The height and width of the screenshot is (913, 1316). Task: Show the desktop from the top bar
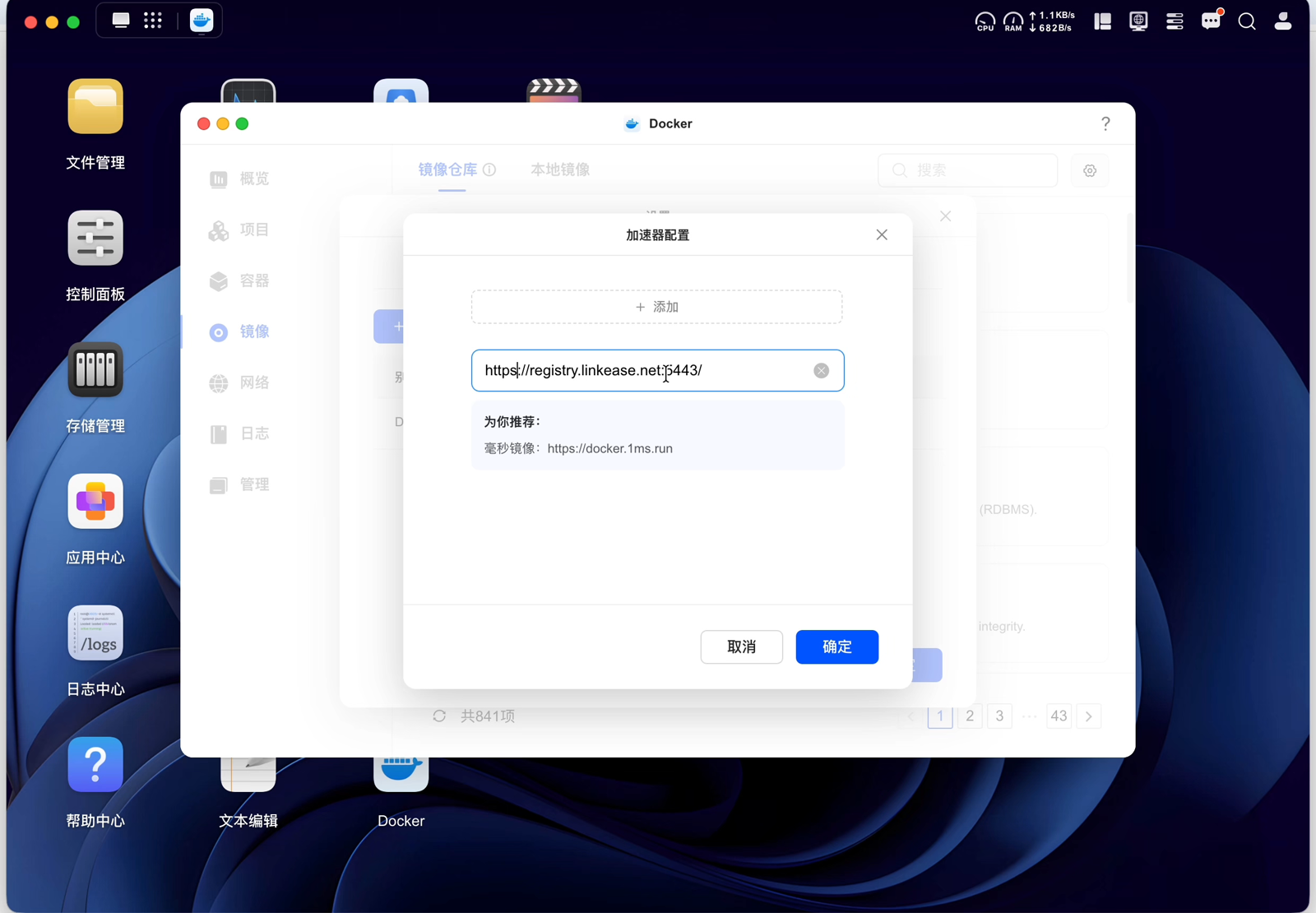(x=121, y=21)
